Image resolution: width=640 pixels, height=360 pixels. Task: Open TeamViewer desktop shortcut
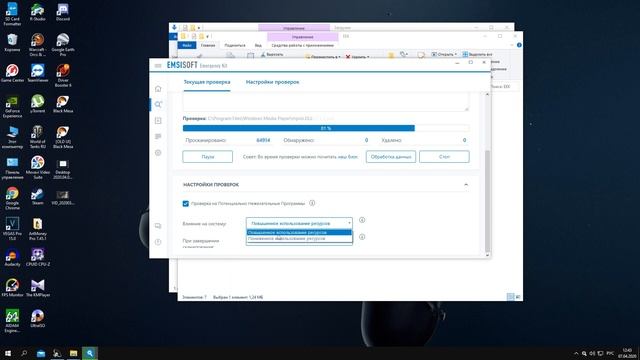[x=38, y=73]
